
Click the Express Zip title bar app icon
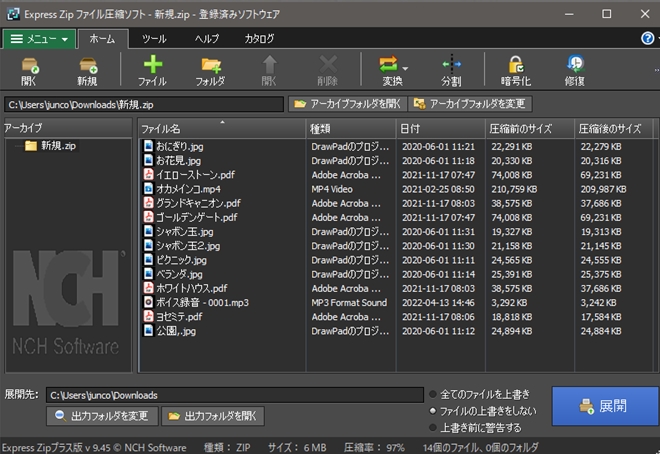[13, 14]
